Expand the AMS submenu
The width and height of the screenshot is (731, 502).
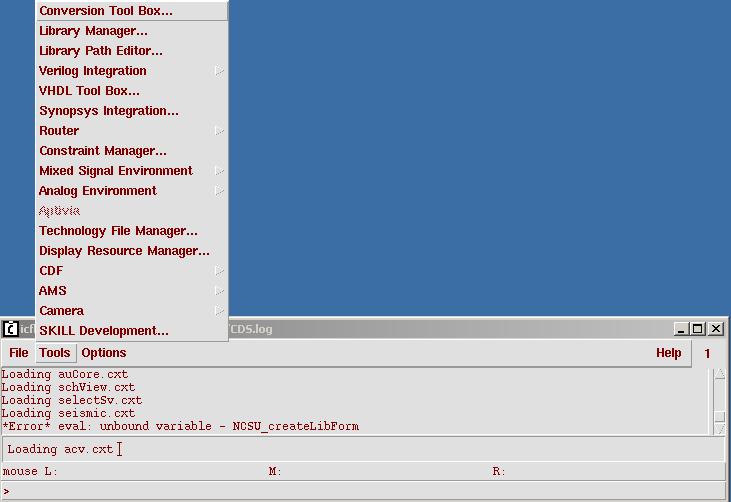[53, 291]
